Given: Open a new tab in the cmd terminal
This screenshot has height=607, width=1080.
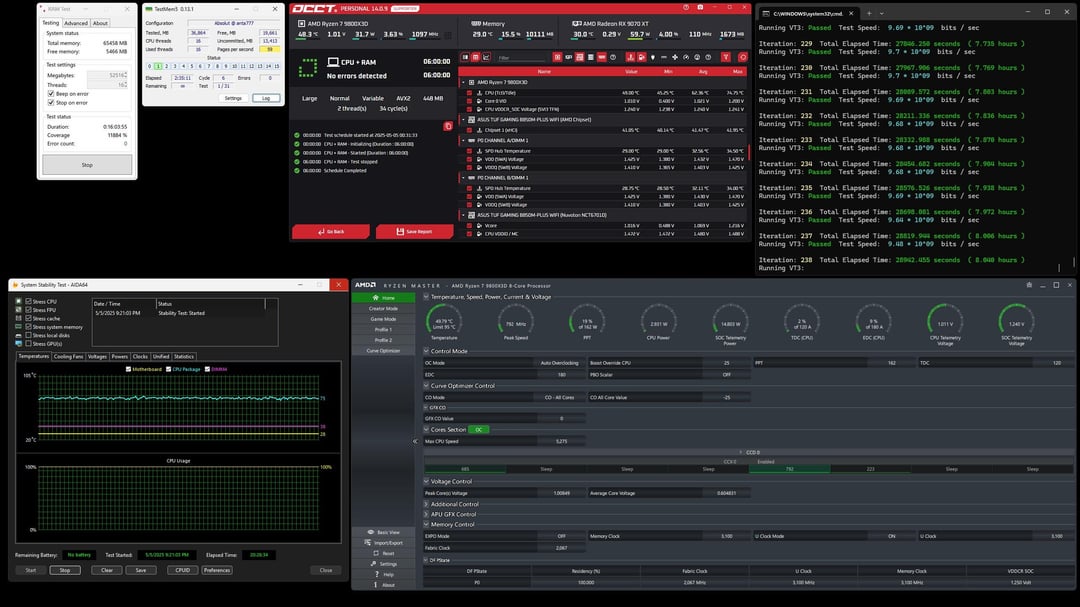Looking at the screenshot, I should [869, 13].
